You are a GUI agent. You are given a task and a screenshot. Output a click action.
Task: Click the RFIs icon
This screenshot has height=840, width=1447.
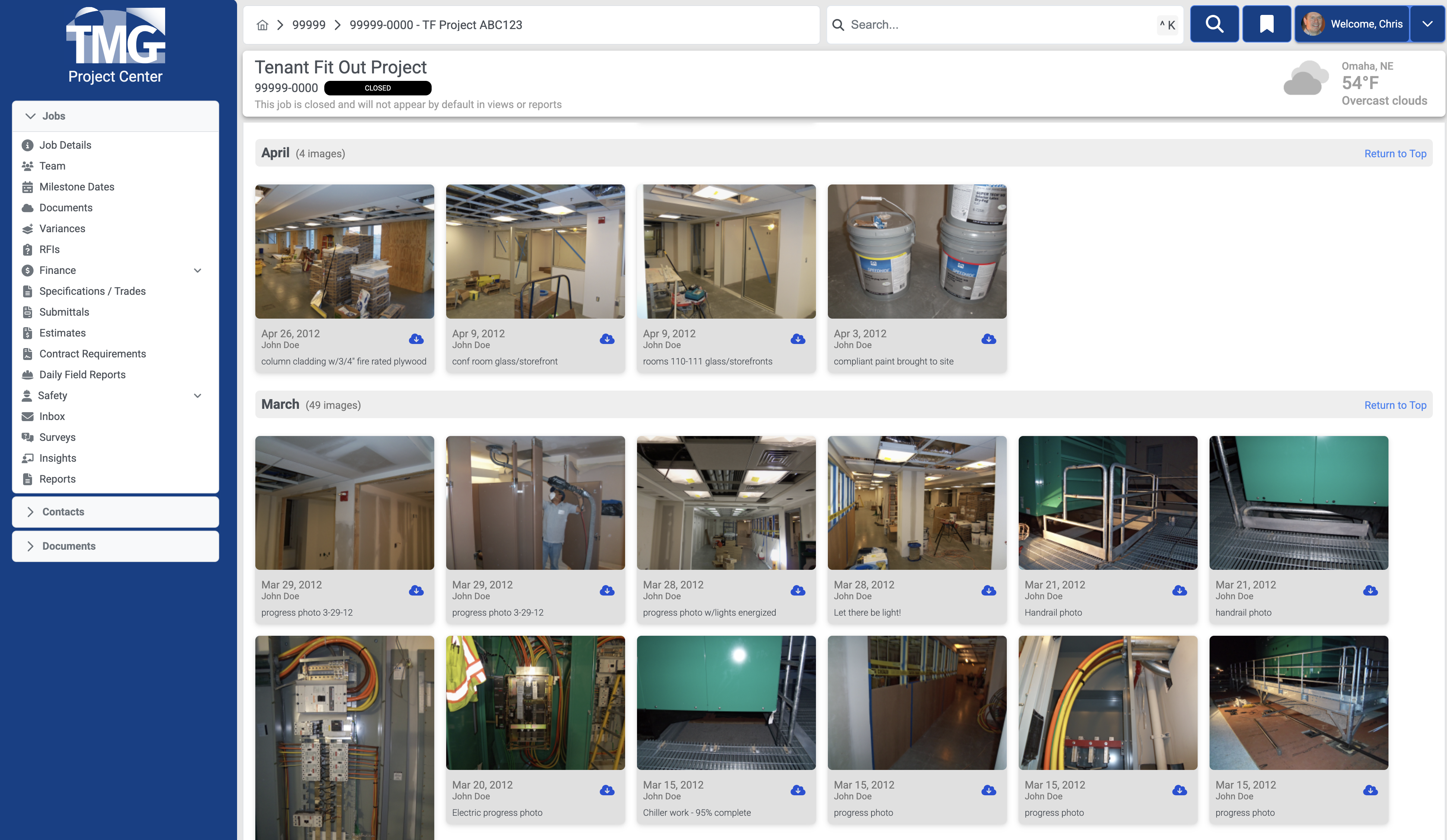pyautogui.click(x=28, y=249)
